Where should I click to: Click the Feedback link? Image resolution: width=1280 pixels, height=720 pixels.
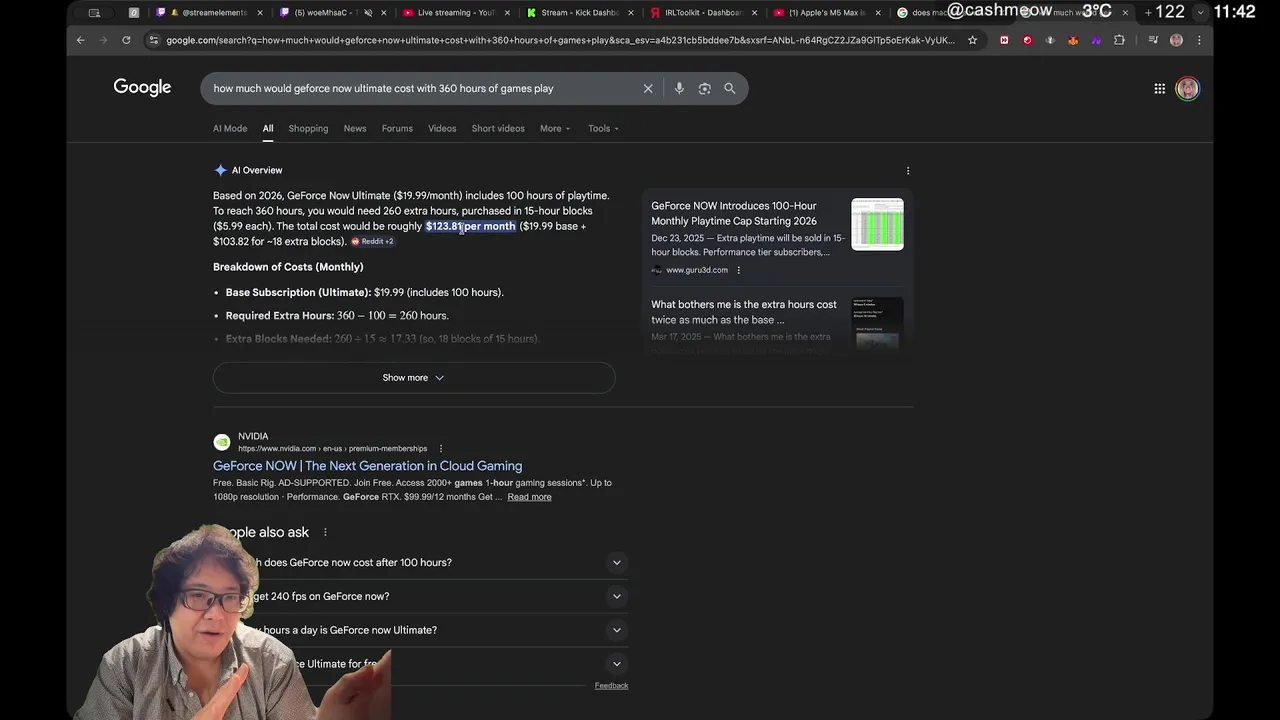tap(611, 685)
